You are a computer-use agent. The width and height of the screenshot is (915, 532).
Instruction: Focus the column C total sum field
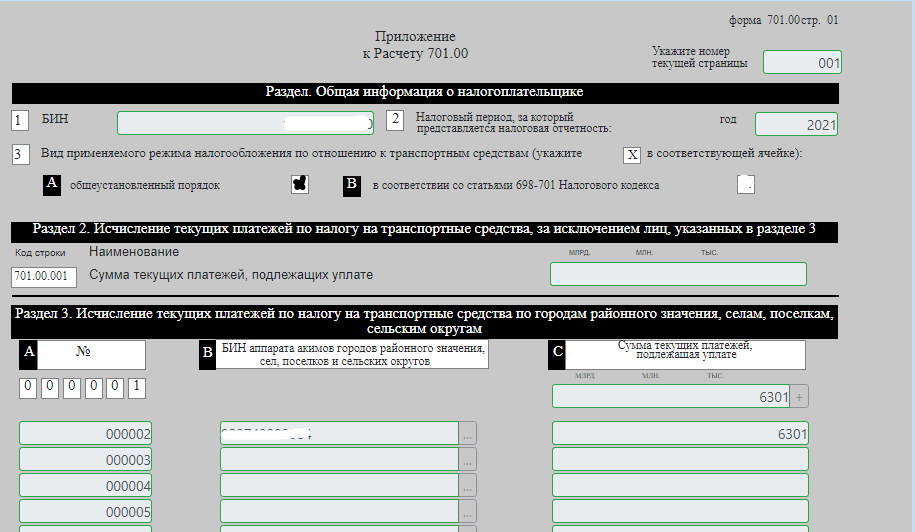click(670, 397)
